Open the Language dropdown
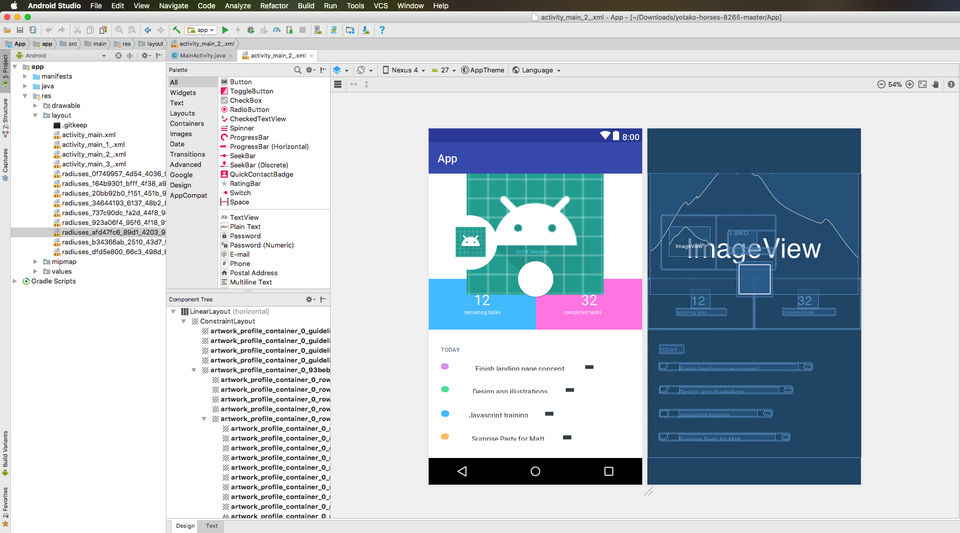This screenshot has height=533, width=960. pyautogui.click(x=537, y=71)
